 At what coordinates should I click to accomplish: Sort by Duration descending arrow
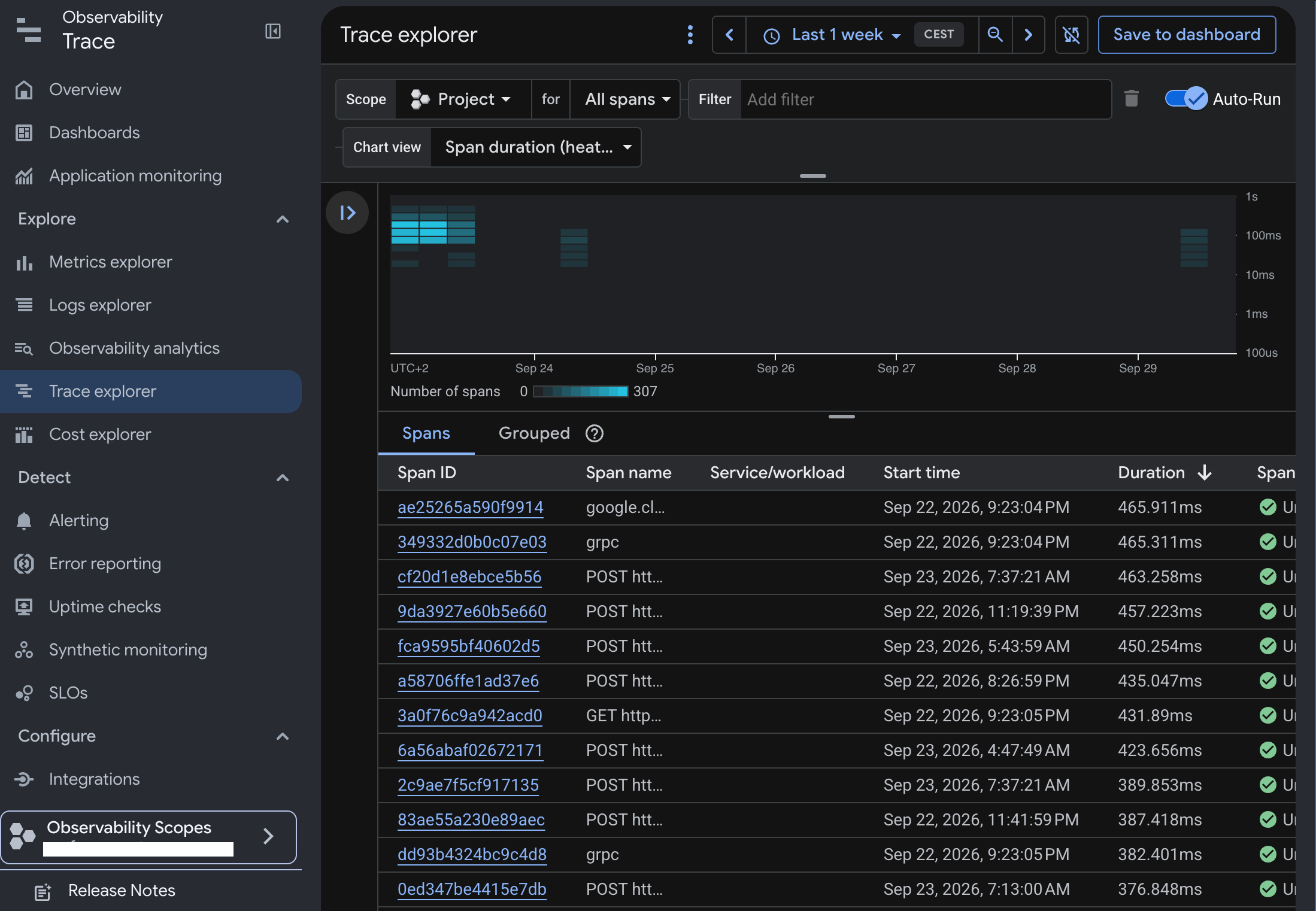[1205, 473]
